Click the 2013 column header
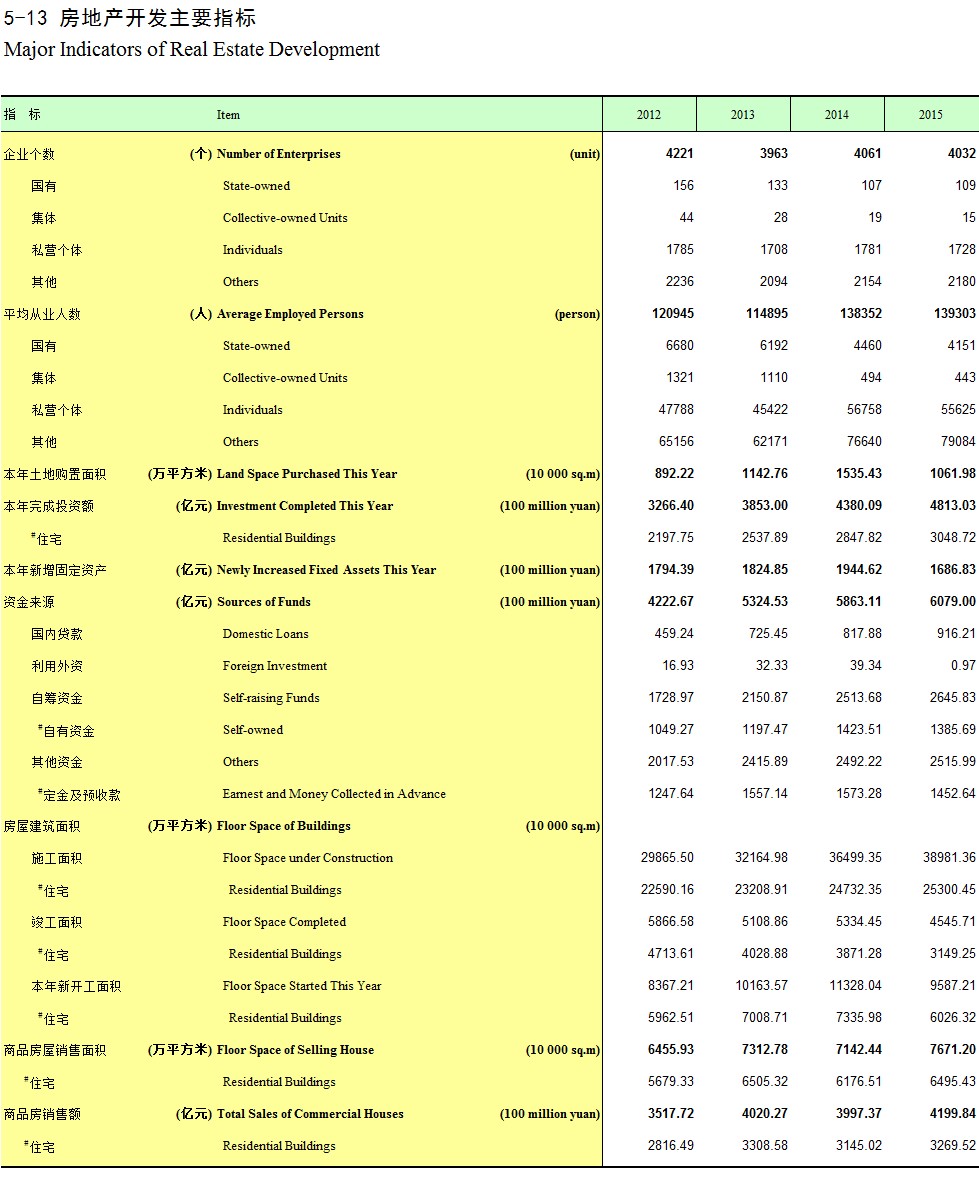Screen dimensions: 979x1200 point(743,114)
